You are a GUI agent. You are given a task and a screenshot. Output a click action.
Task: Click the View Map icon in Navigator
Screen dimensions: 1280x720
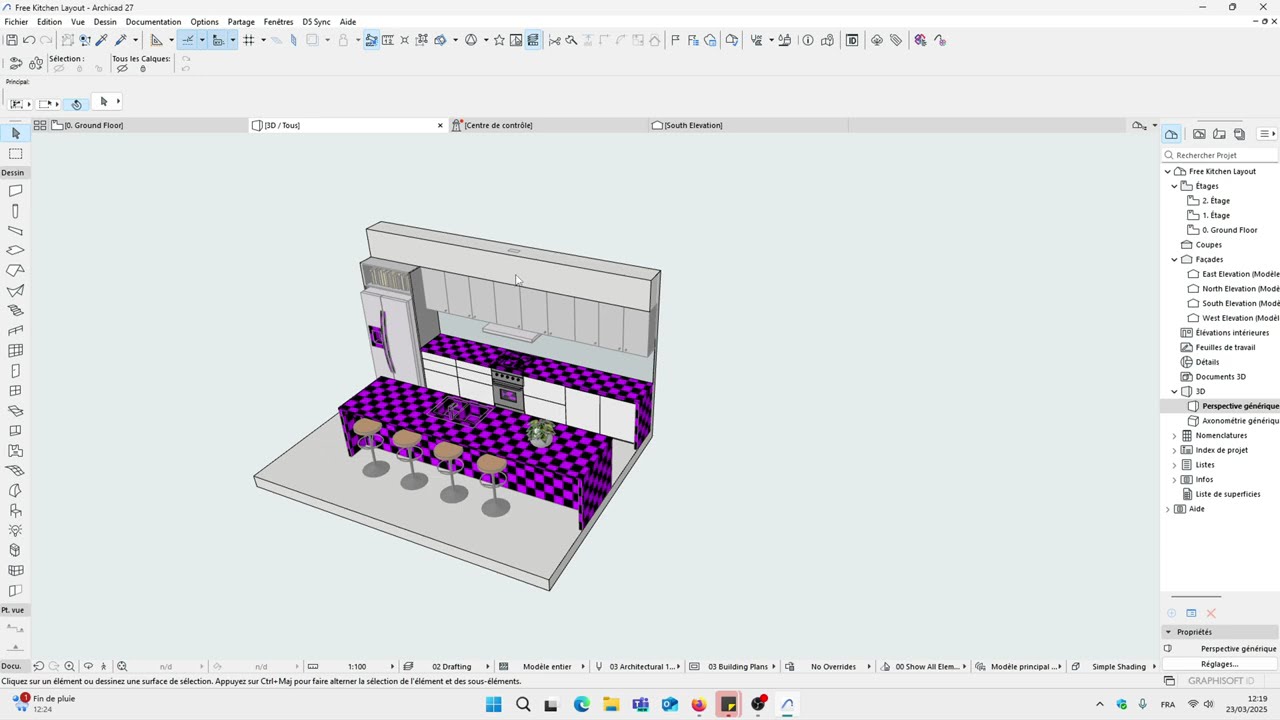(x=1199, y=134)
